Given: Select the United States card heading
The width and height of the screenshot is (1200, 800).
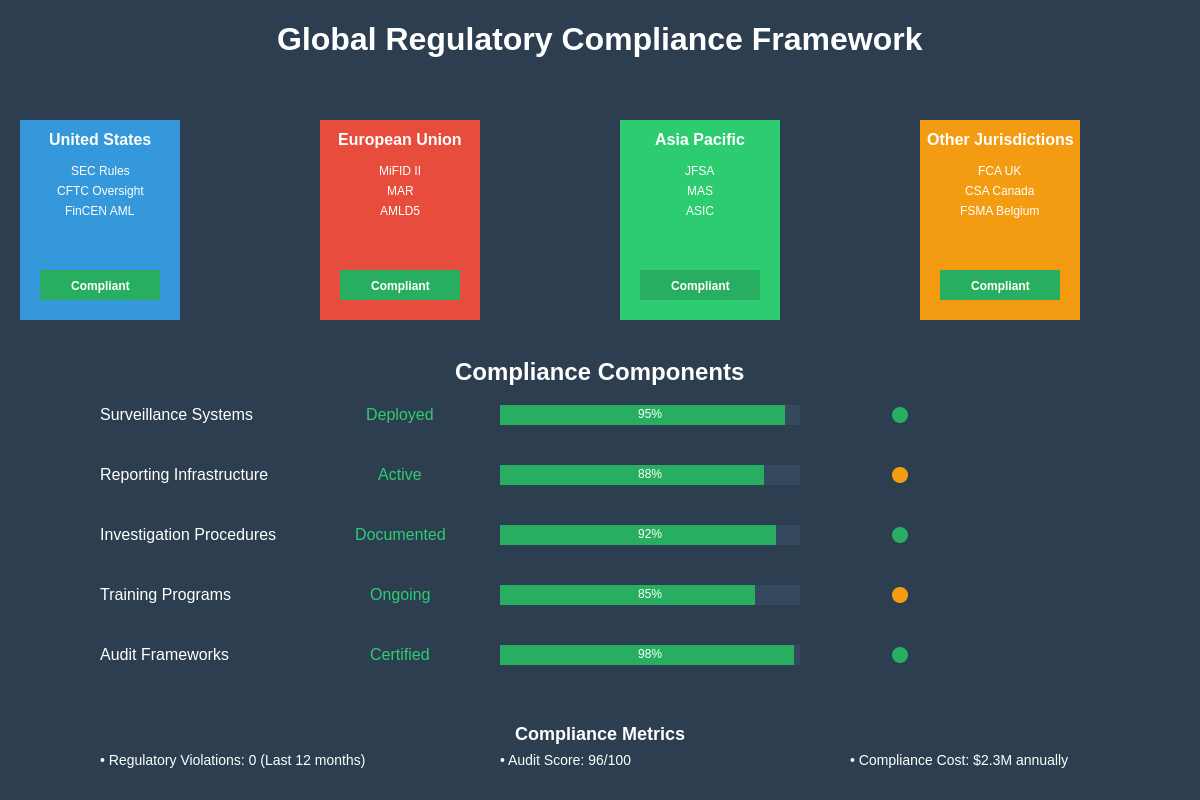Looking at the screenshot, I should tap(100, 140).
